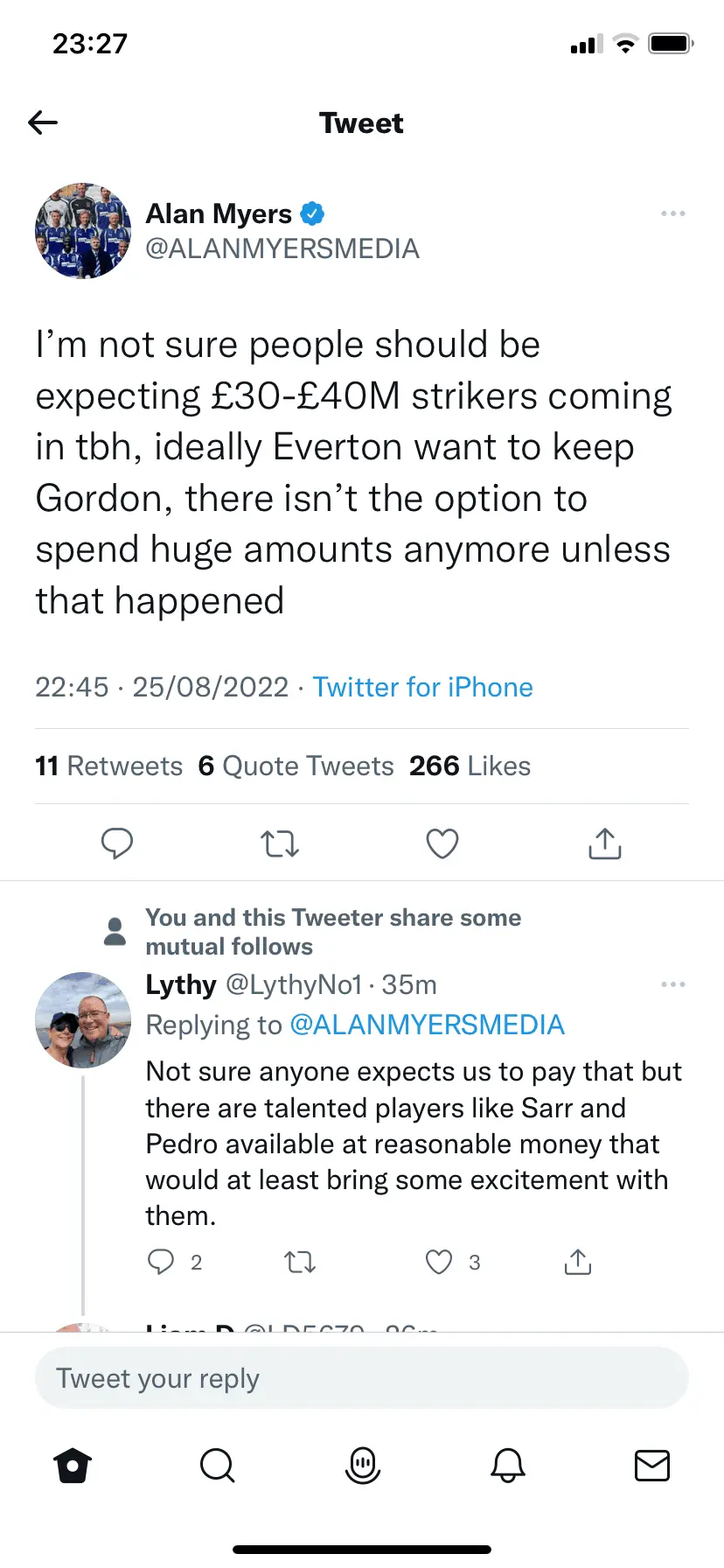Open Alan Myers' profile picture
The image size is (724, 1568).
point(83,231)
